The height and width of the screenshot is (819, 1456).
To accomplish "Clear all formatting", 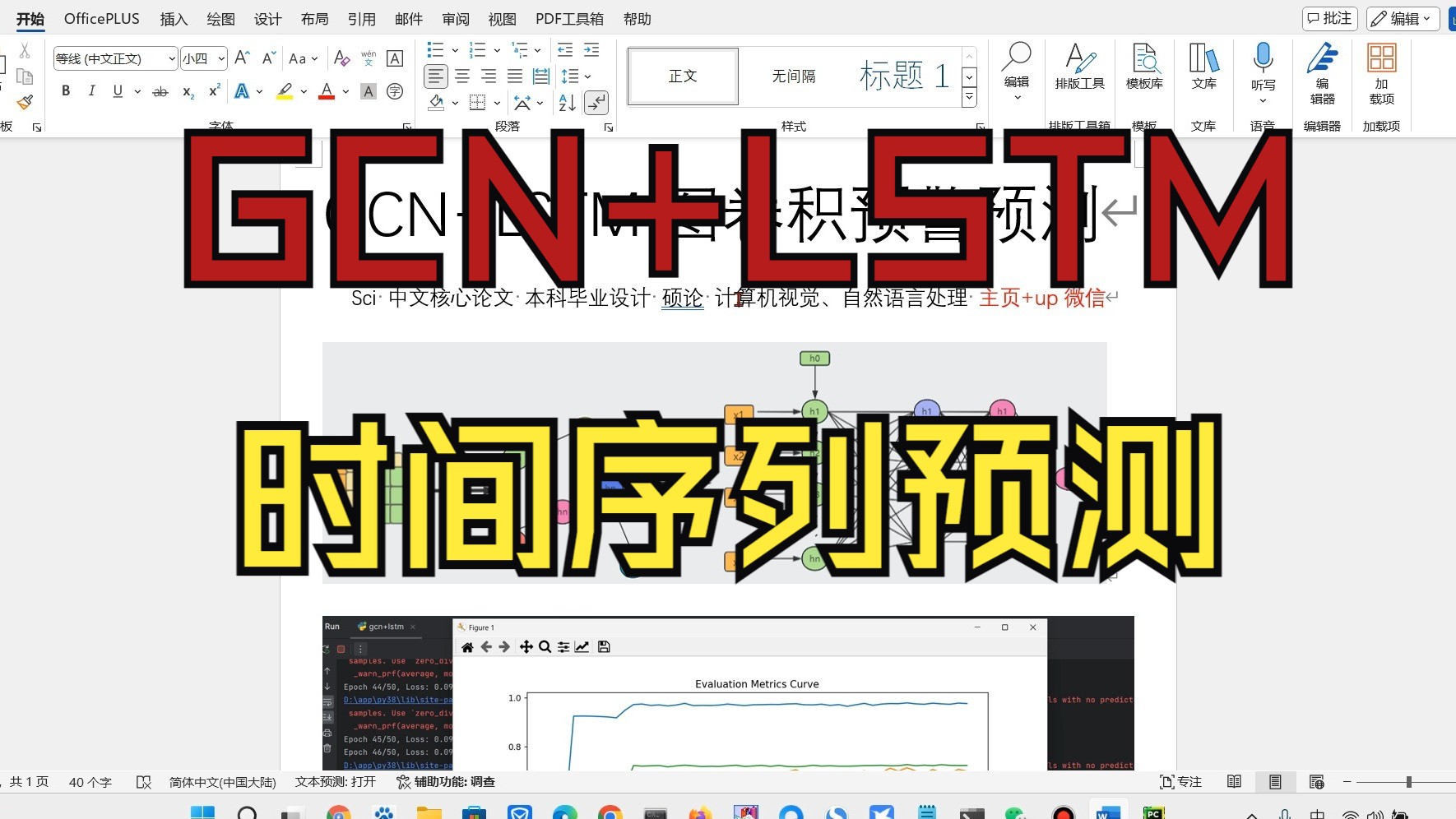I will [x=341, y=58].
